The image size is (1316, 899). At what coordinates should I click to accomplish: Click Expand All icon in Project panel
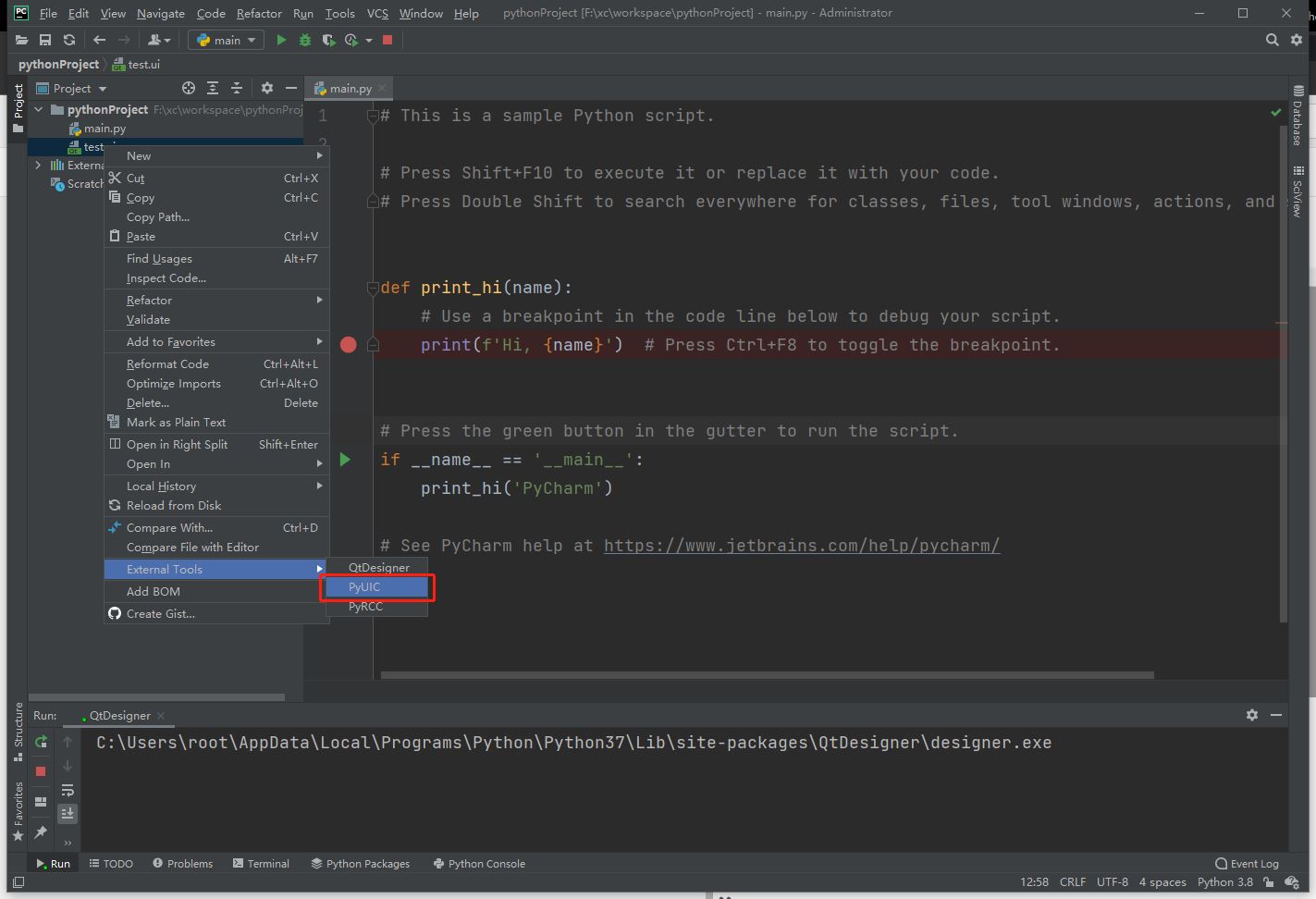click(x=213, y=88)
